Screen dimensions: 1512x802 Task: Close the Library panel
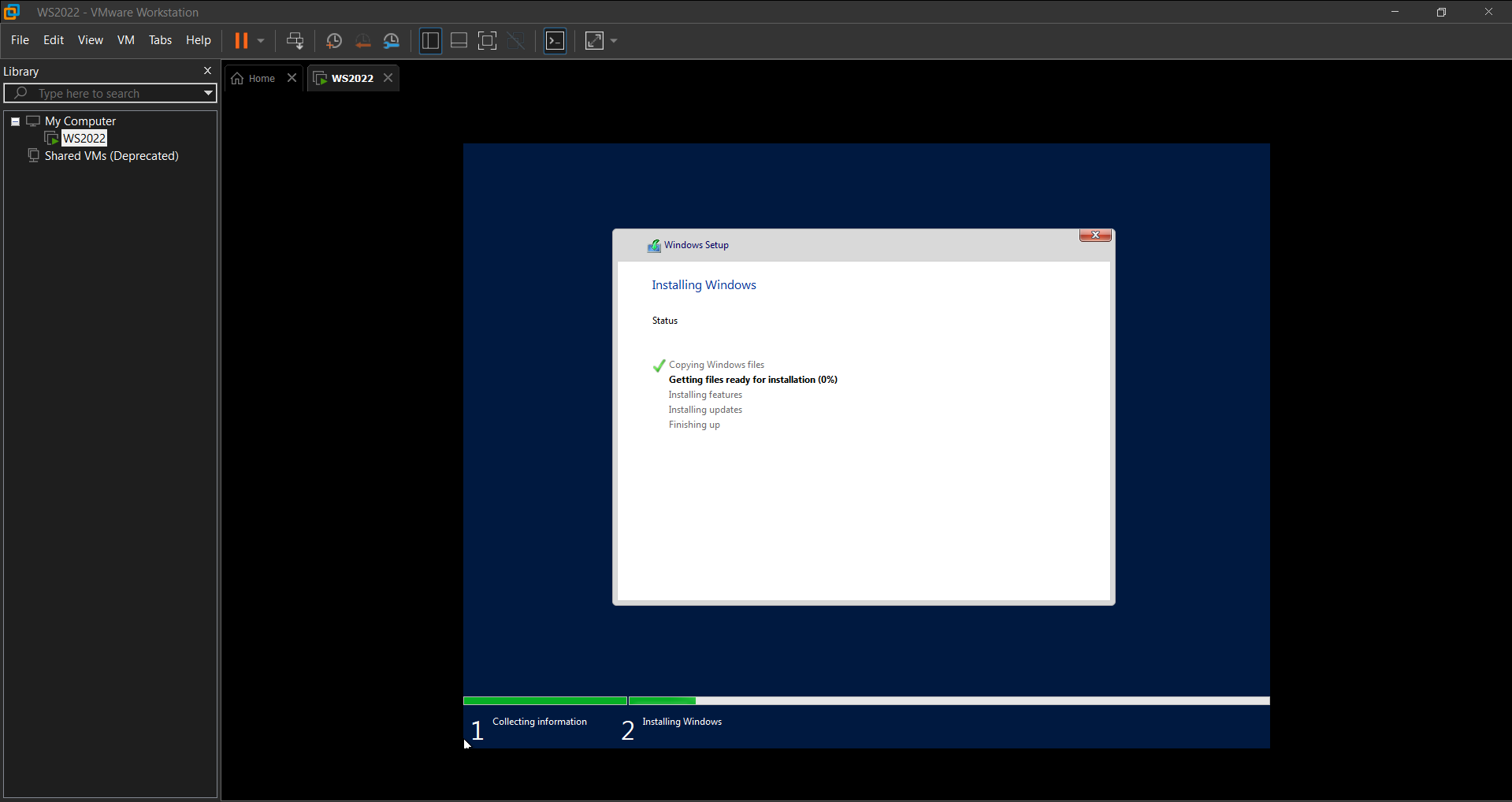208,71
